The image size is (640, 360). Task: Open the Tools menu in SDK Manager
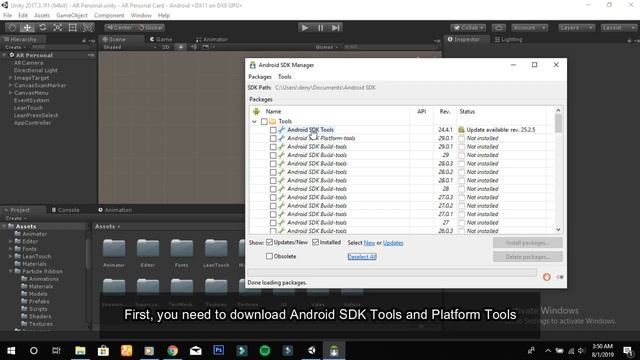click(x=284, y=77)
